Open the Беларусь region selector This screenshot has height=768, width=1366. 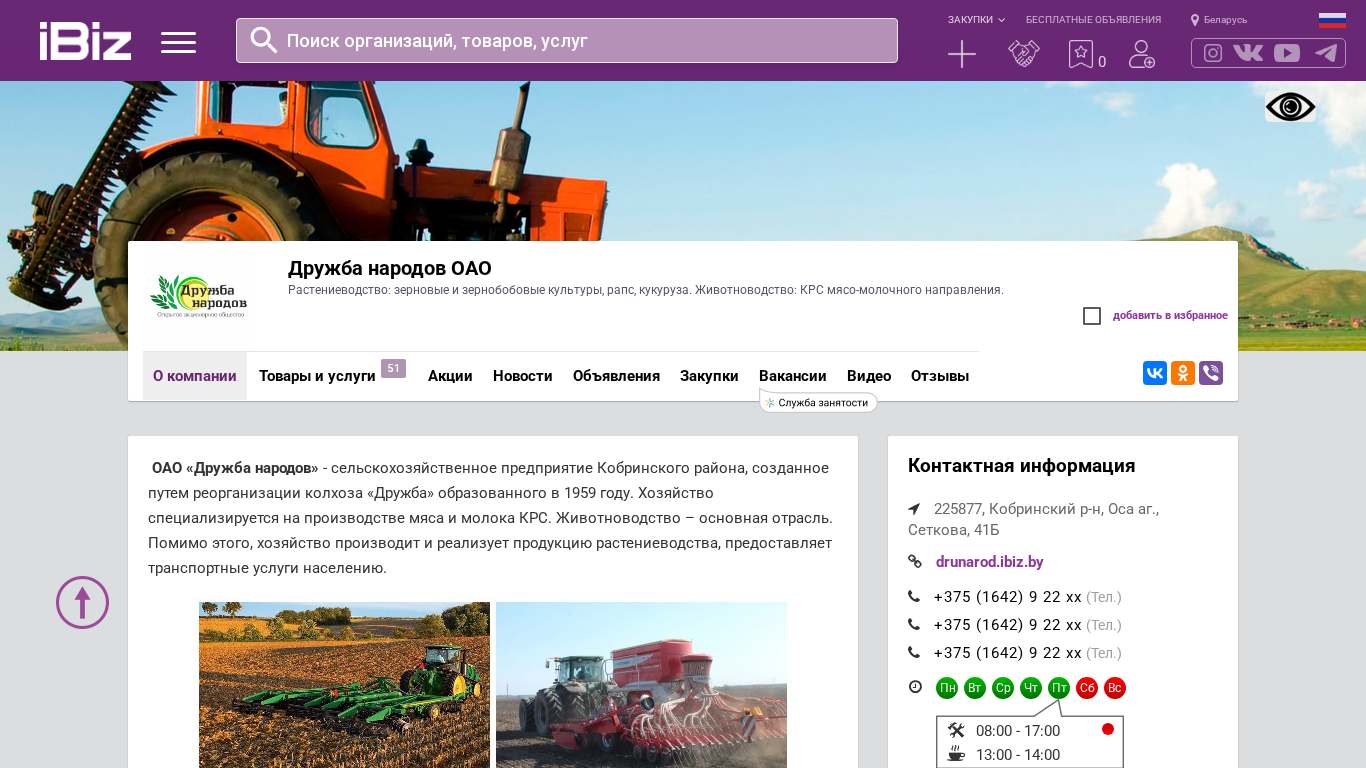[x=1225, y=20]
